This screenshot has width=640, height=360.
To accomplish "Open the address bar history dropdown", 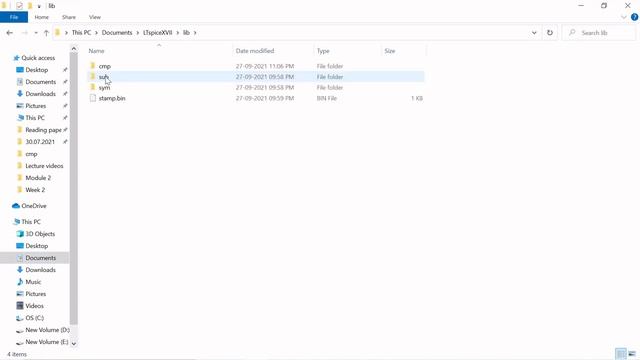I will [x=534, y=33].
